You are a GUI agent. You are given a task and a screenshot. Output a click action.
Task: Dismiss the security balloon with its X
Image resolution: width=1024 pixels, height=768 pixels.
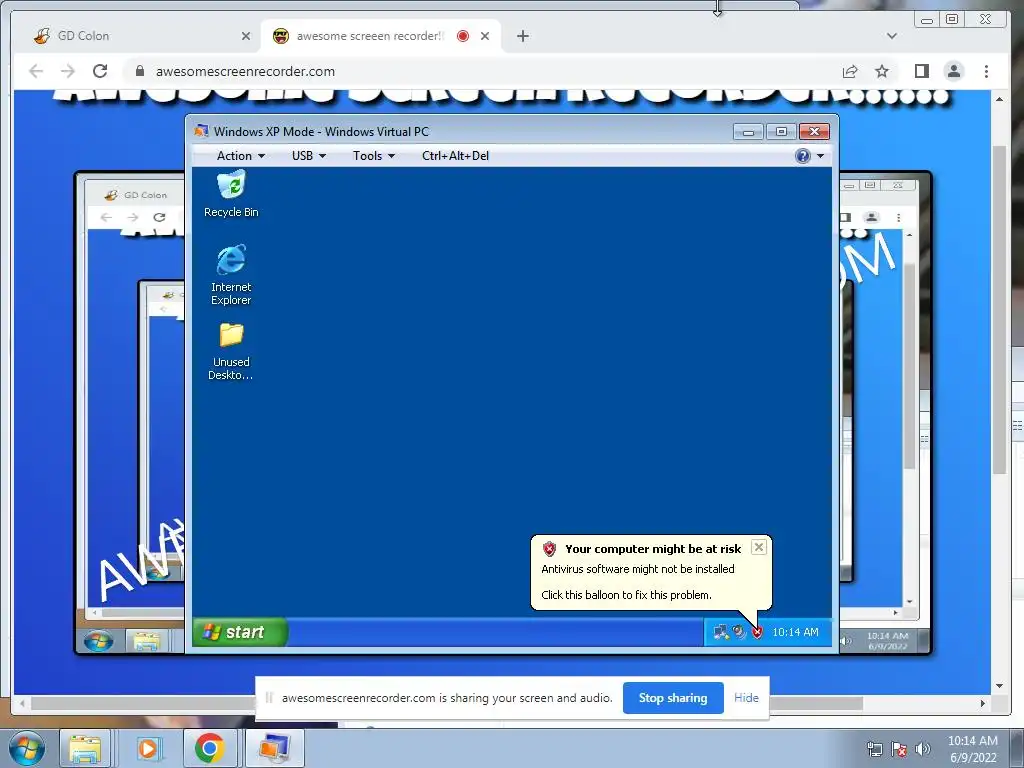pyautogui.click(x=758, y=547)
